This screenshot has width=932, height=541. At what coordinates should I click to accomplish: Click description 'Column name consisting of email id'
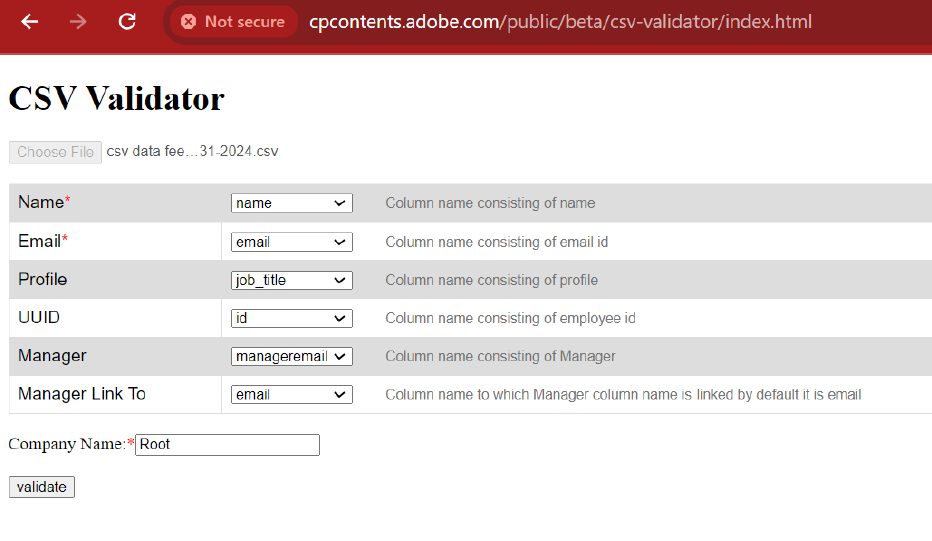click(x=497, y=243)
